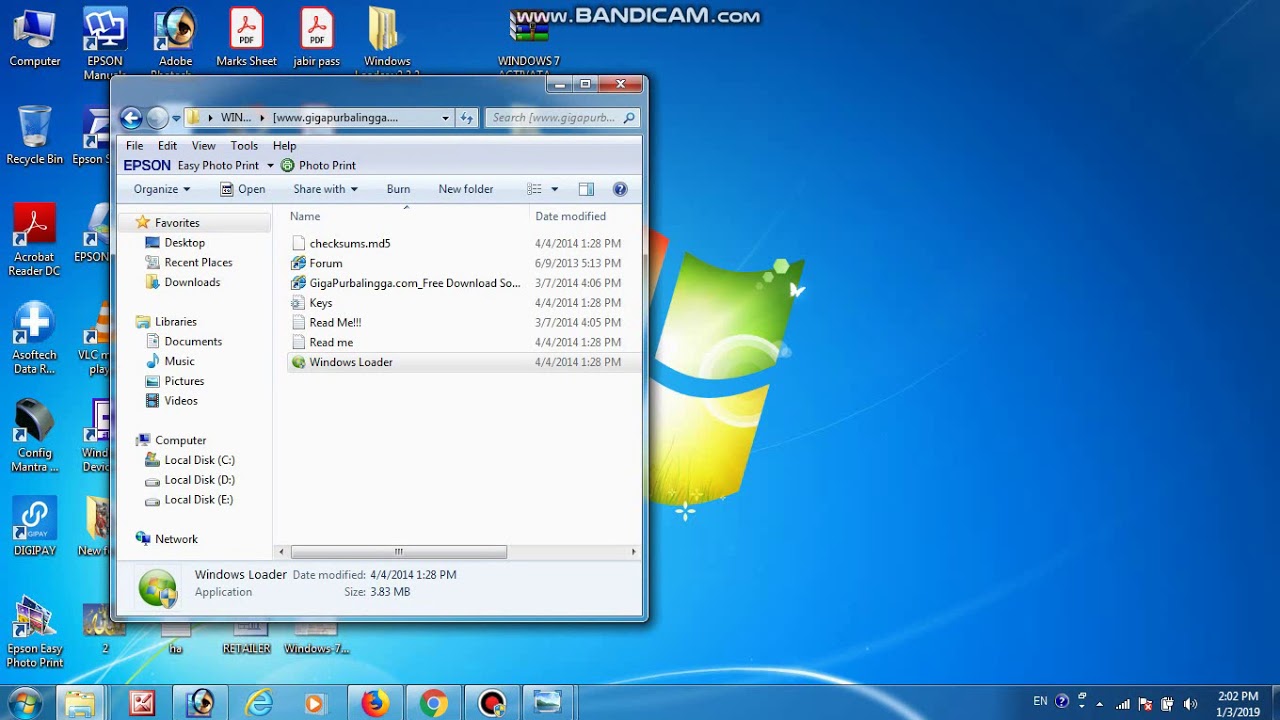Open Local Disk (E:)

[x=198, y=500]
